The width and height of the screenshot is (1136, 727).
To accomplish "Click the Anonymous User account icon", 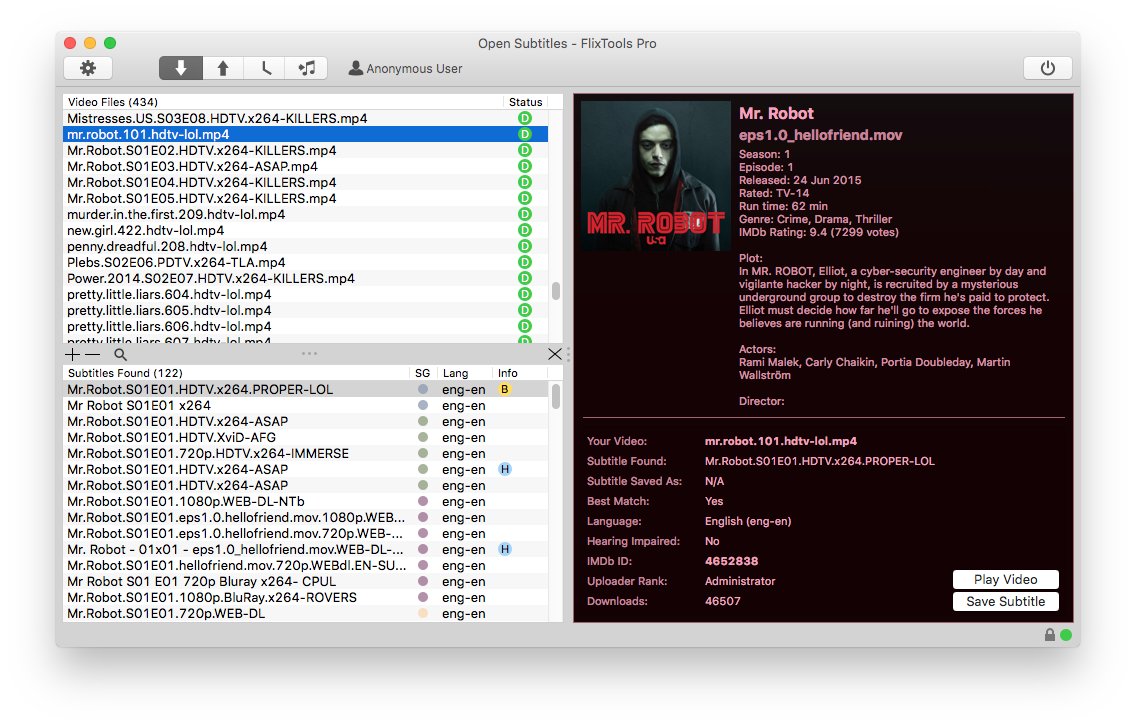I will tap(355, 68).
